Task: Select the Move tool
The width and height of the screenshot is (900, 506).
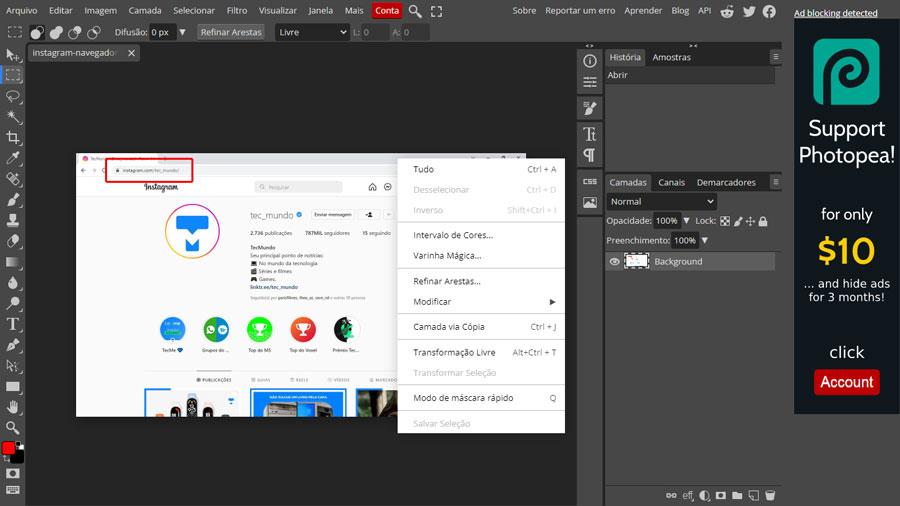Action: point(12,55)
